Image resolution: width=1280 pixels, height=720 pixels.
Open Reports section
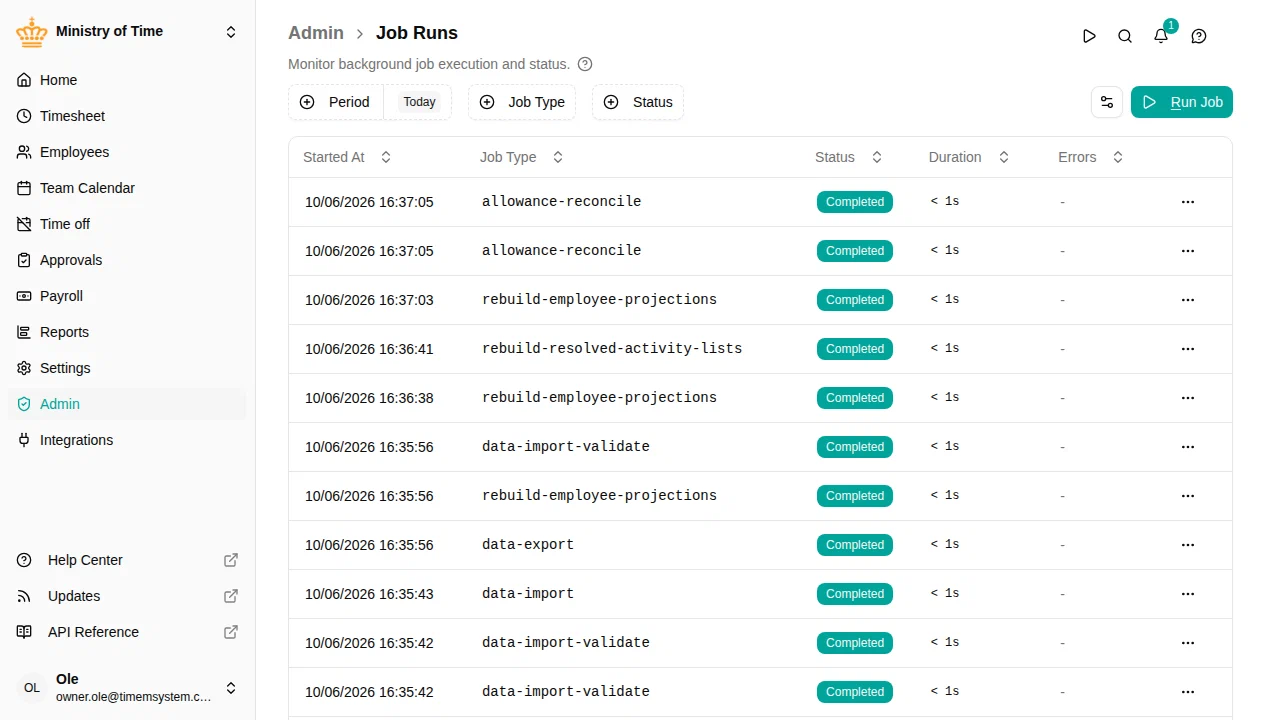tap(127, 332)
